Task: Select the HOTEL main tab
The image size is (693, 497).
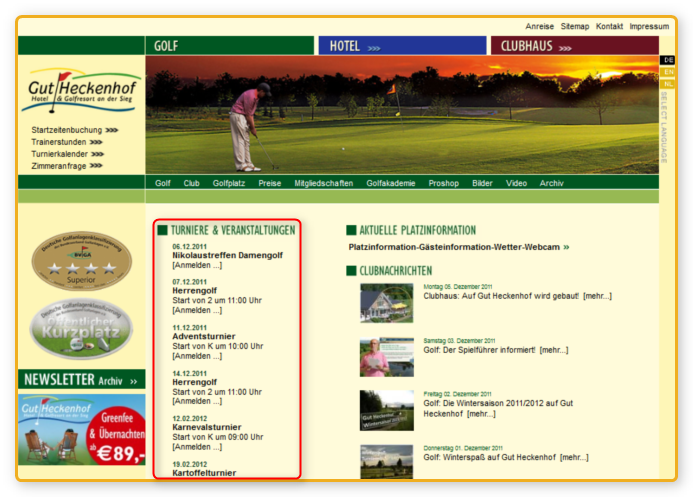Action: click(402, 46)
